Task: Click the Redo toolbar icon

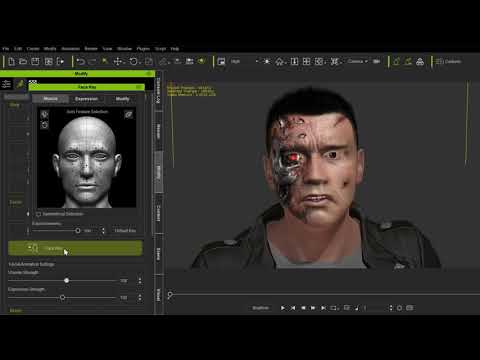Action: [92, 62]
